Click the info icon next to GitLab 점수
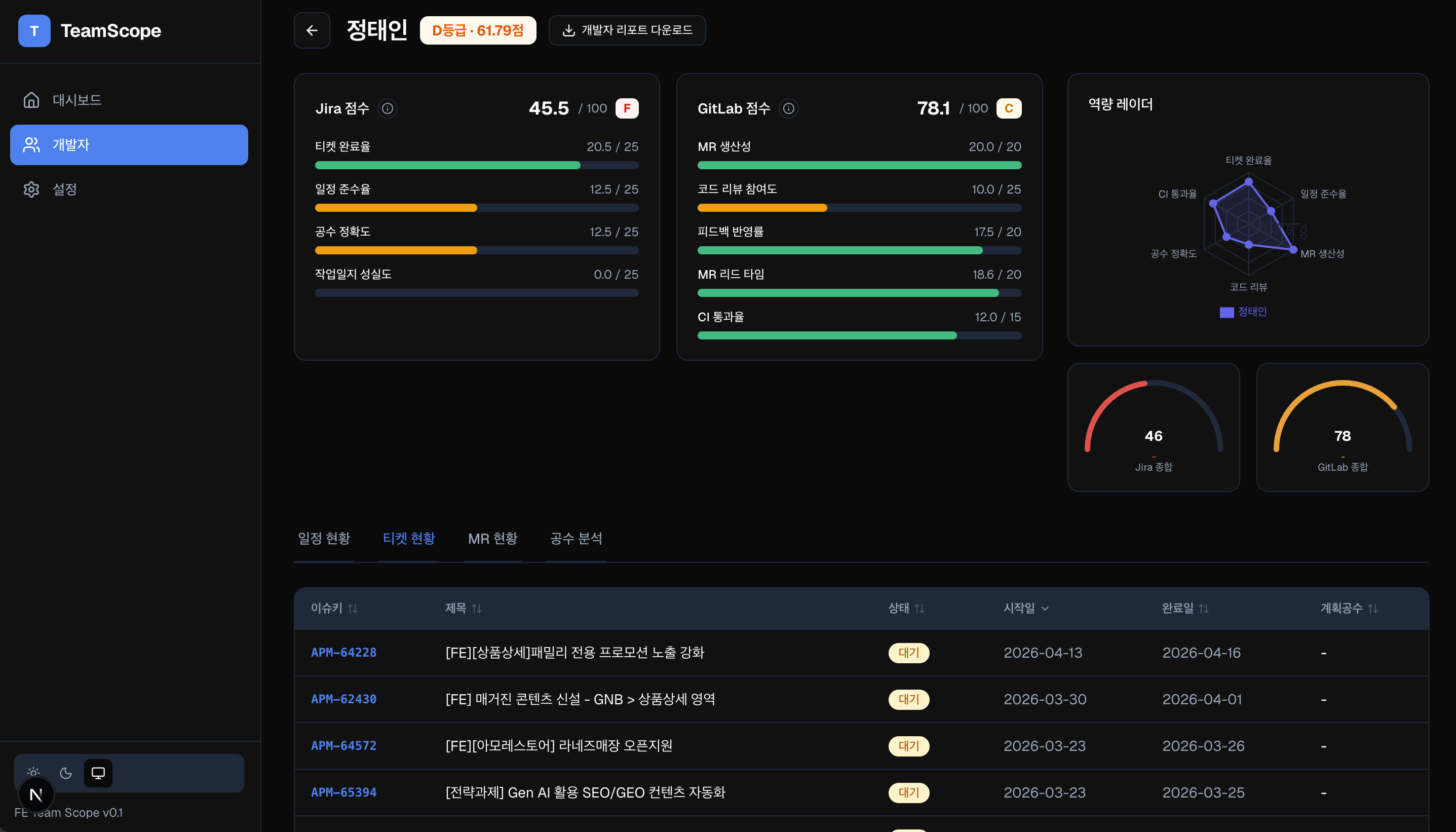This screenshot has height=832, width=1456. [x=788, y=108]
